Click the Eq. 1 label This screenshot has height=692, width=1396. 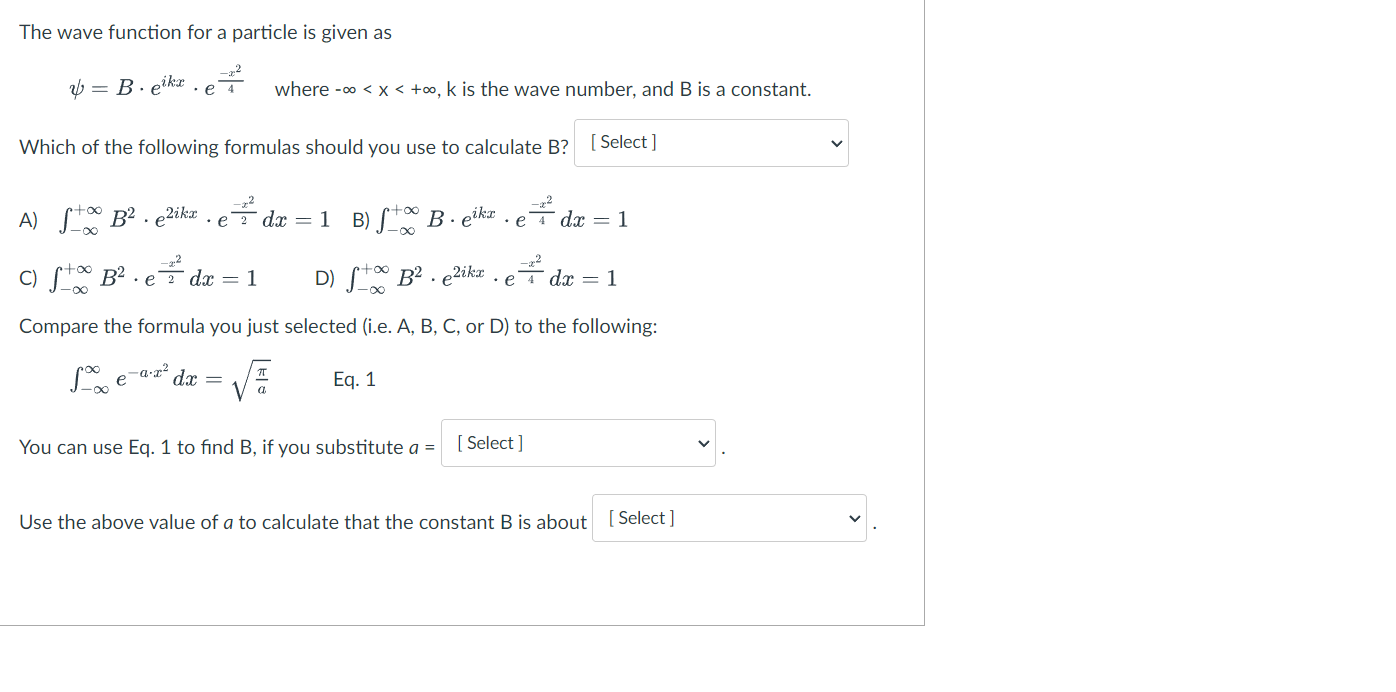[352, 379]
